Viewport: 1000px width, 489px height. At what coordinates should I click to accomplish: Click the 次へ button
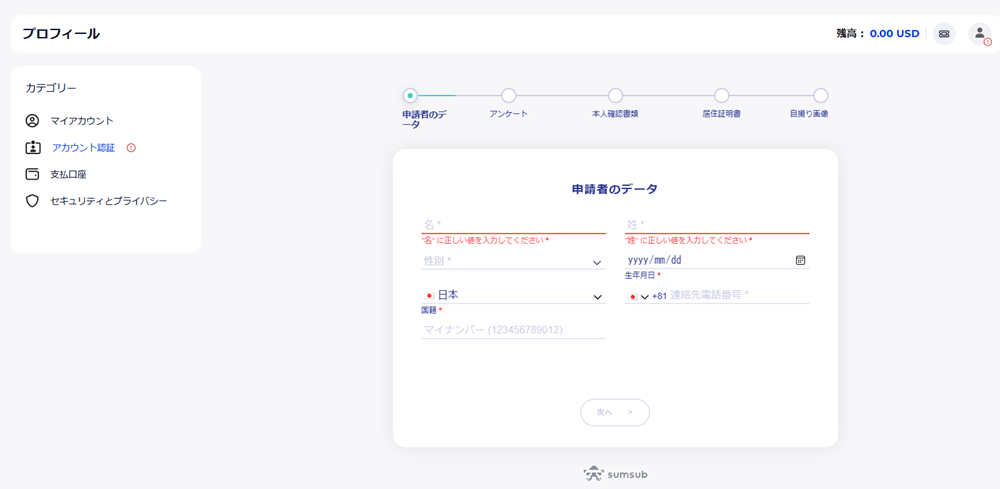click(x=615, y=412)
